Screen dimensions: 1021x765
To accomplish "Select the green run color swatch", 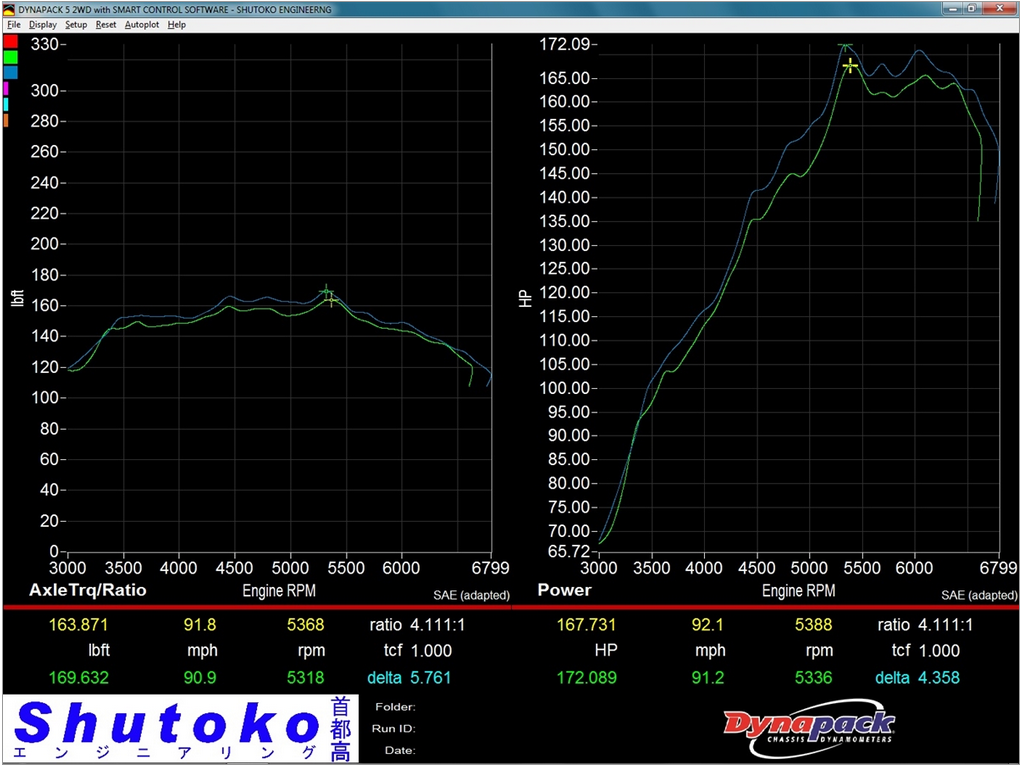I will tap(10, 57).
